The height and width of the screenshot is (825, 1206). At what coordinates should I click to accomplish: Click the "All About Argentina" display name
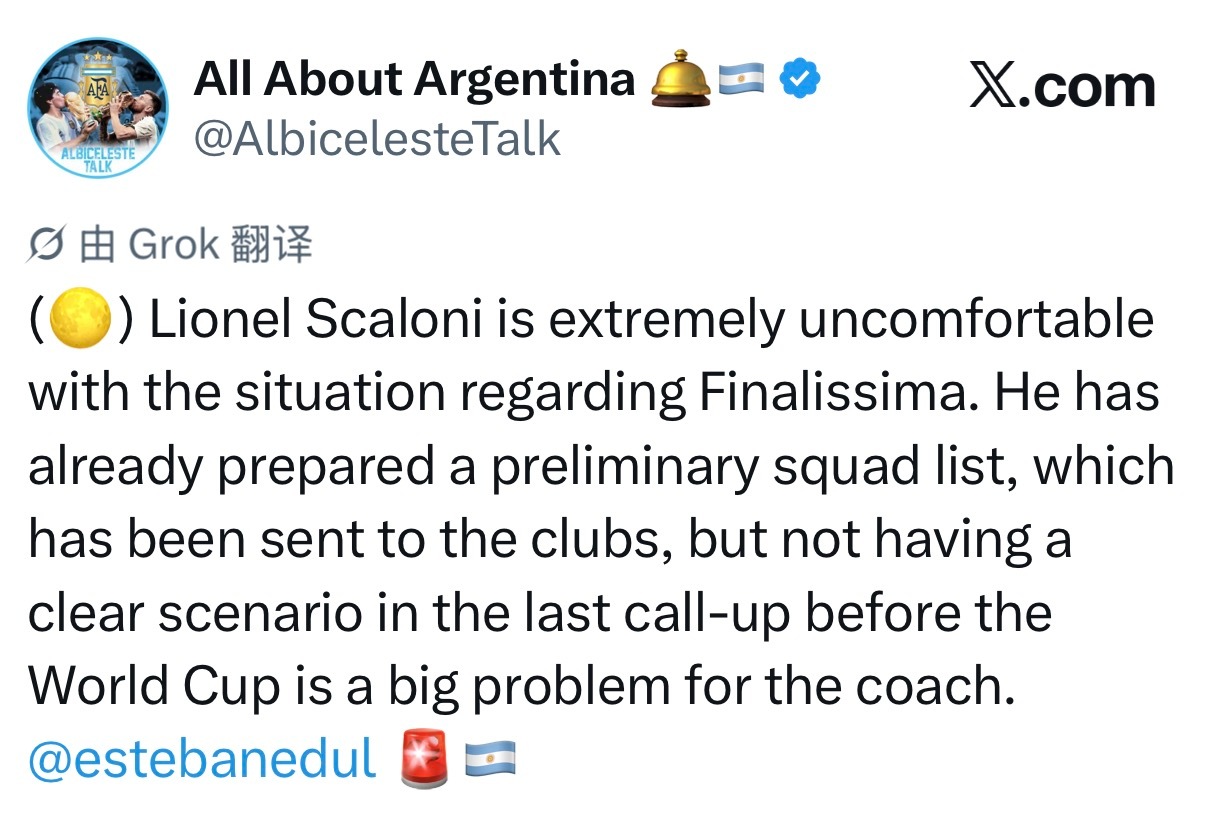pos(414,79)
